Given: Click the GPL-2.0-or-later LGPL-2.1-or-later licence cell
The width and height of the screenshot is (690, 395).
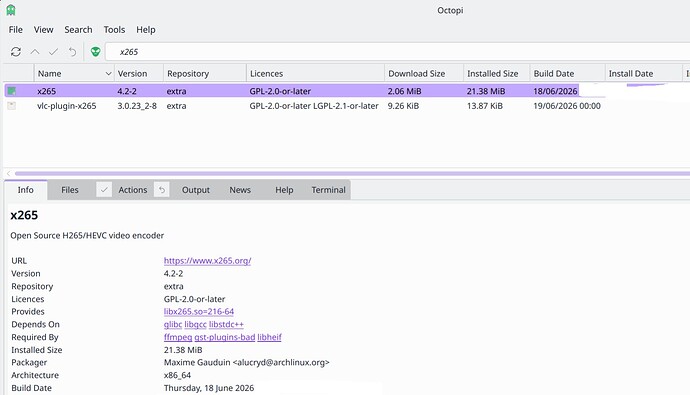Looking at the screenshot, I should click(x=314, y=106).
